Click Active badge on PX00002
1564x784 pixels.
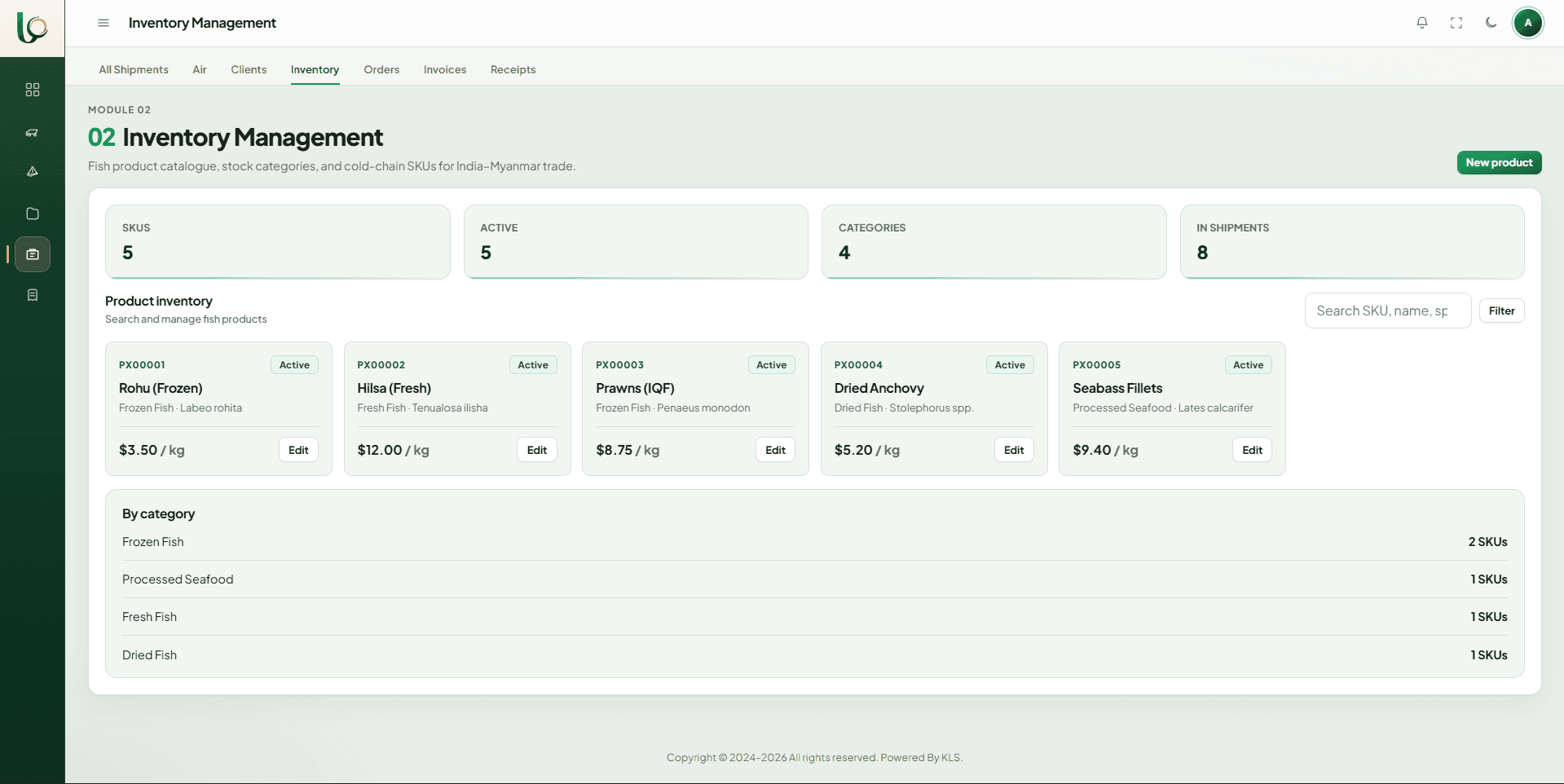(x=533, y=365)
